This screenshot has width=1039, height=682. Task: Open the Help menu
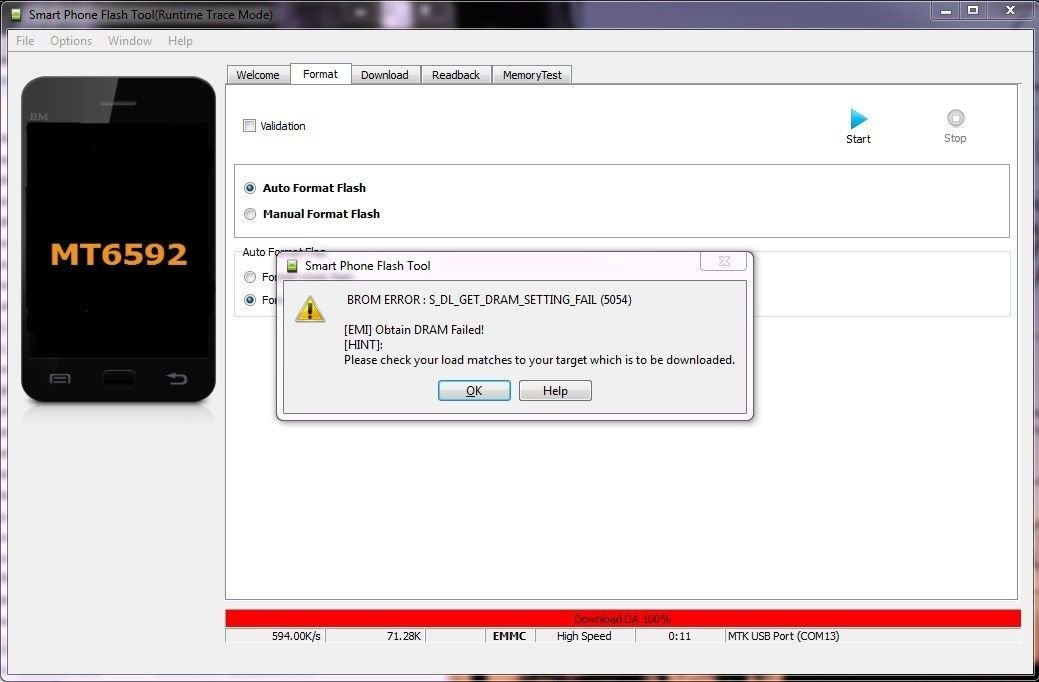[x=180, y=40]
